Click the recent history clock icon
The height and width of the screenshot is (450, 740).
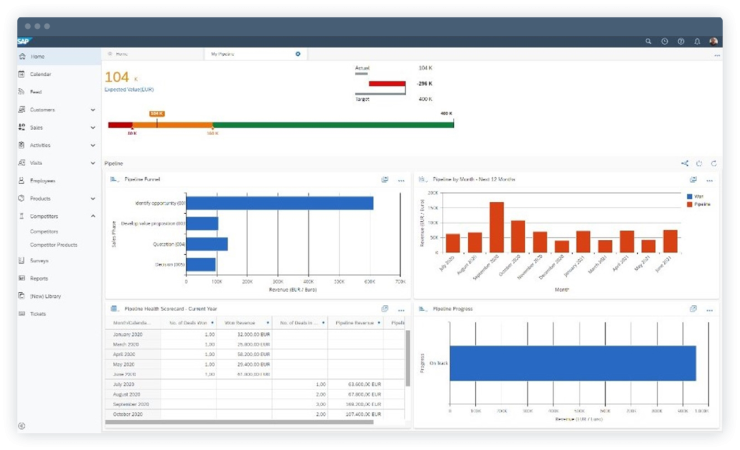click(x=665, y=41)
